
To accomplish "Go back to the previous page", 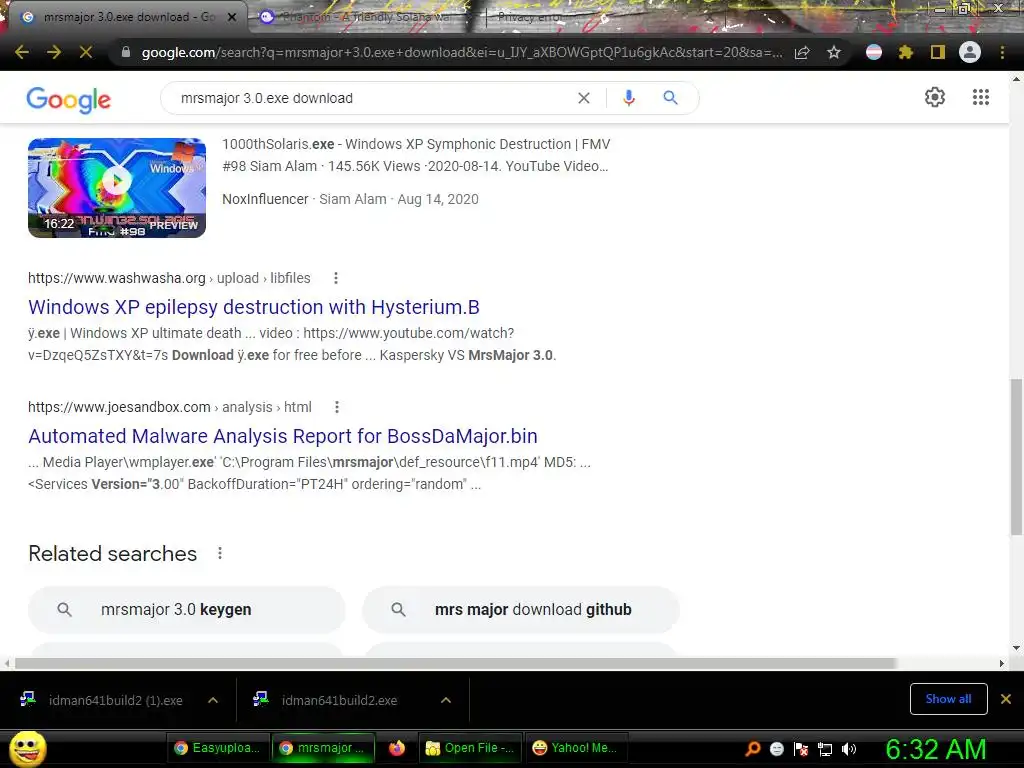I will 22,52.
